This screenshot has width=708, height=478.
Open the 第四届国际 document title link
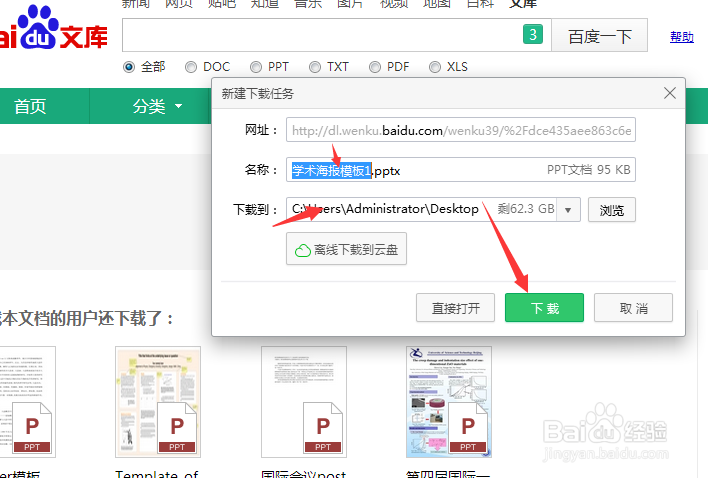pyautogui.click(x=448, y=473)
